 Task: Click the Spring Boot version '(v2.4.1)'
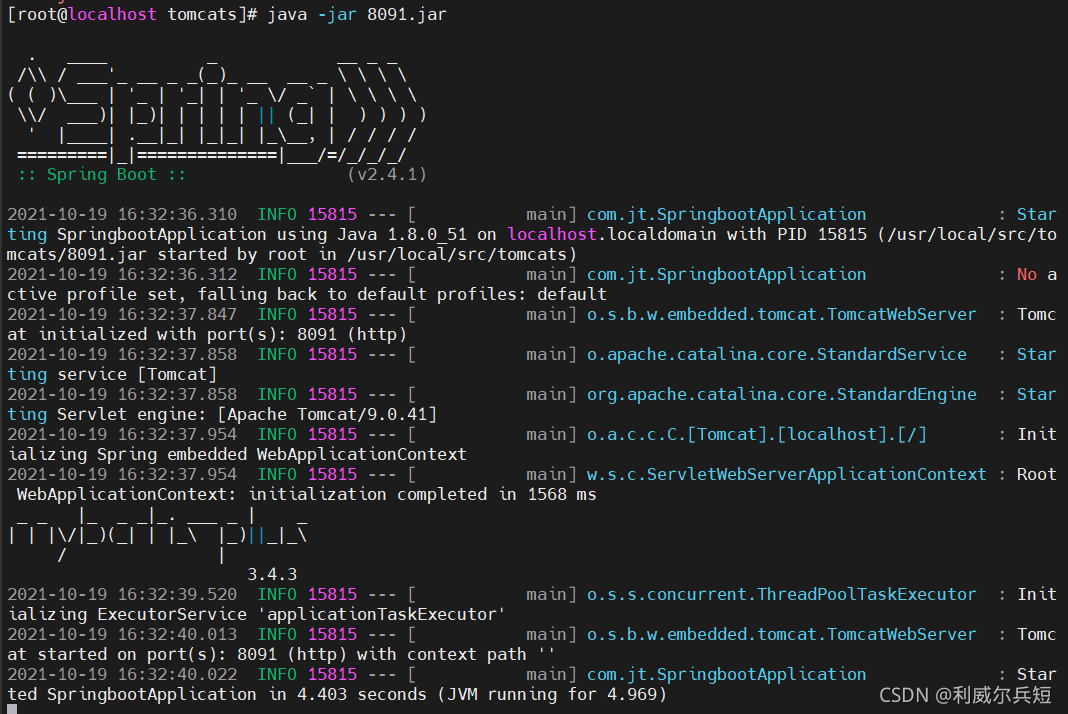click(x=387, y=174)
